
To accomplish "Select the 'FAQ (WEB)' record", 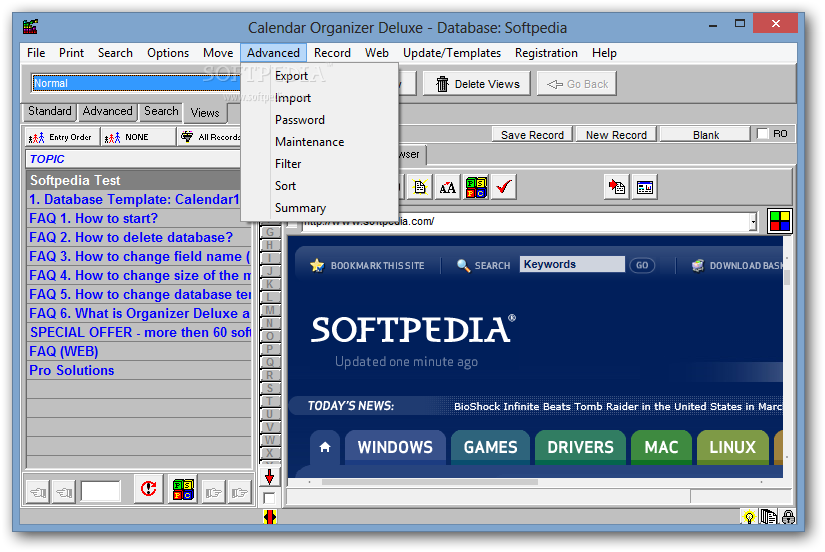I will (139, 352).
